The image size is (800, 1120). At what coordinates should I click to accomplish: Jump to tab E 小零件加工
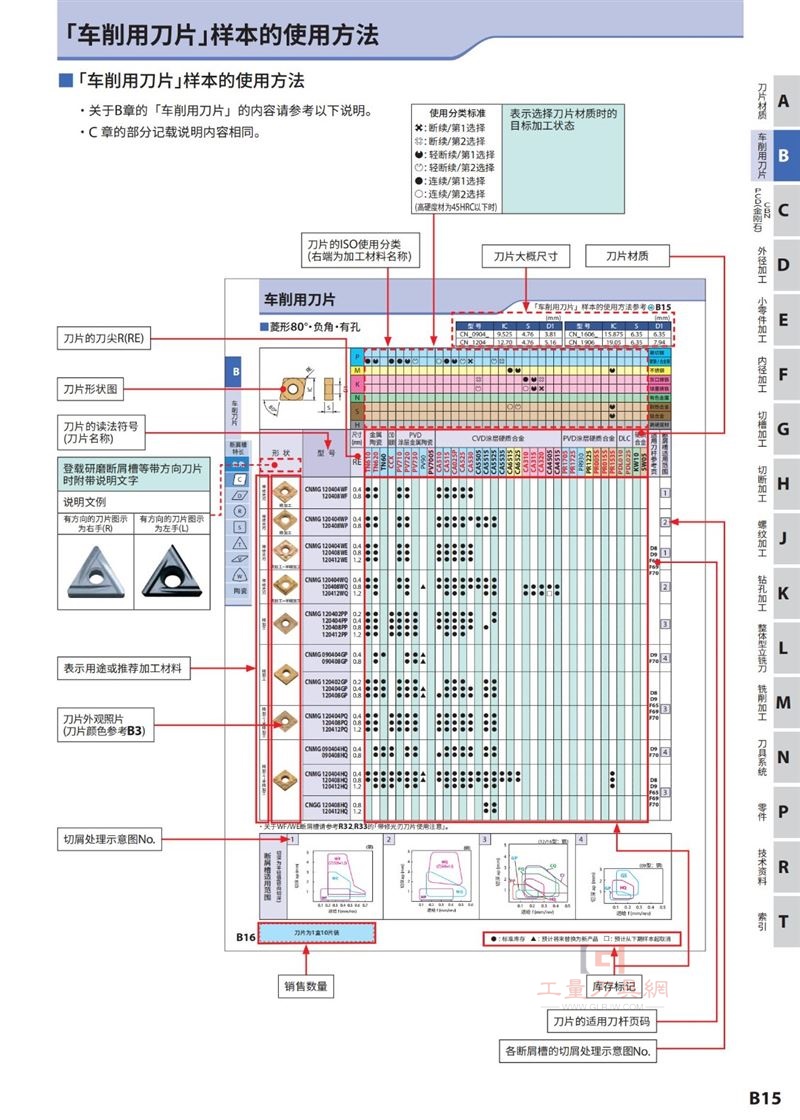pyautogui.click(x=777, y=319)
